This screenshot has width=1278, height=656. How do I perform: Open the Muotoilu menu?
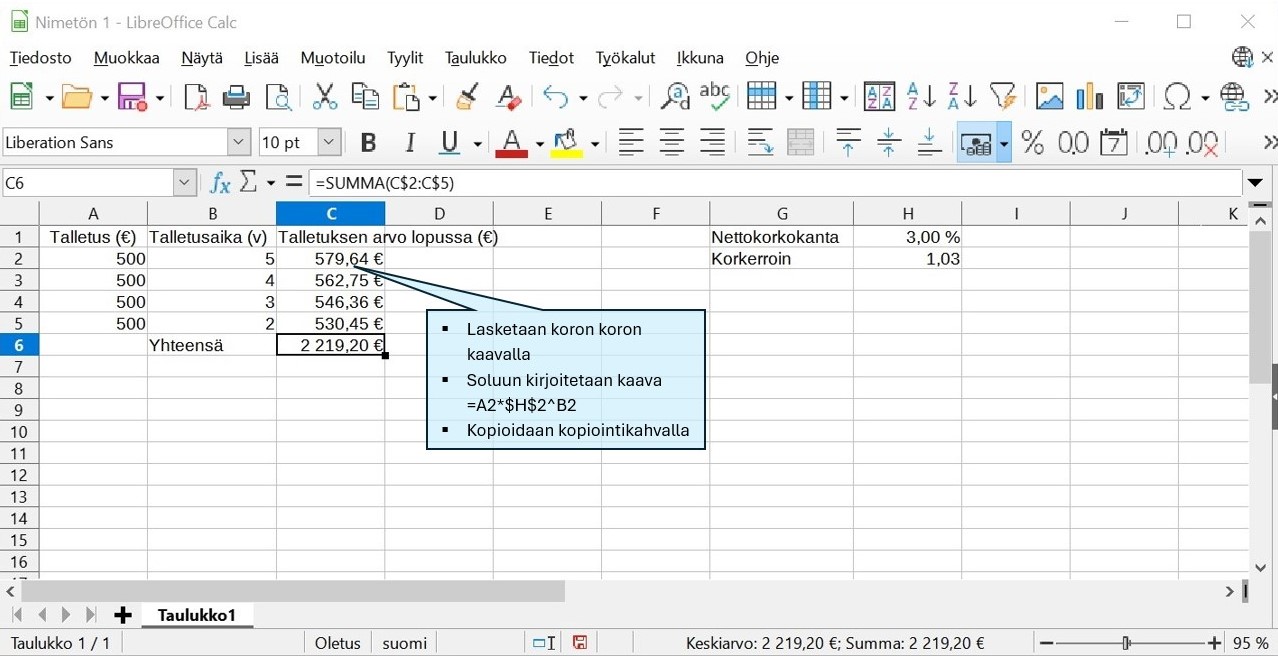333,58
